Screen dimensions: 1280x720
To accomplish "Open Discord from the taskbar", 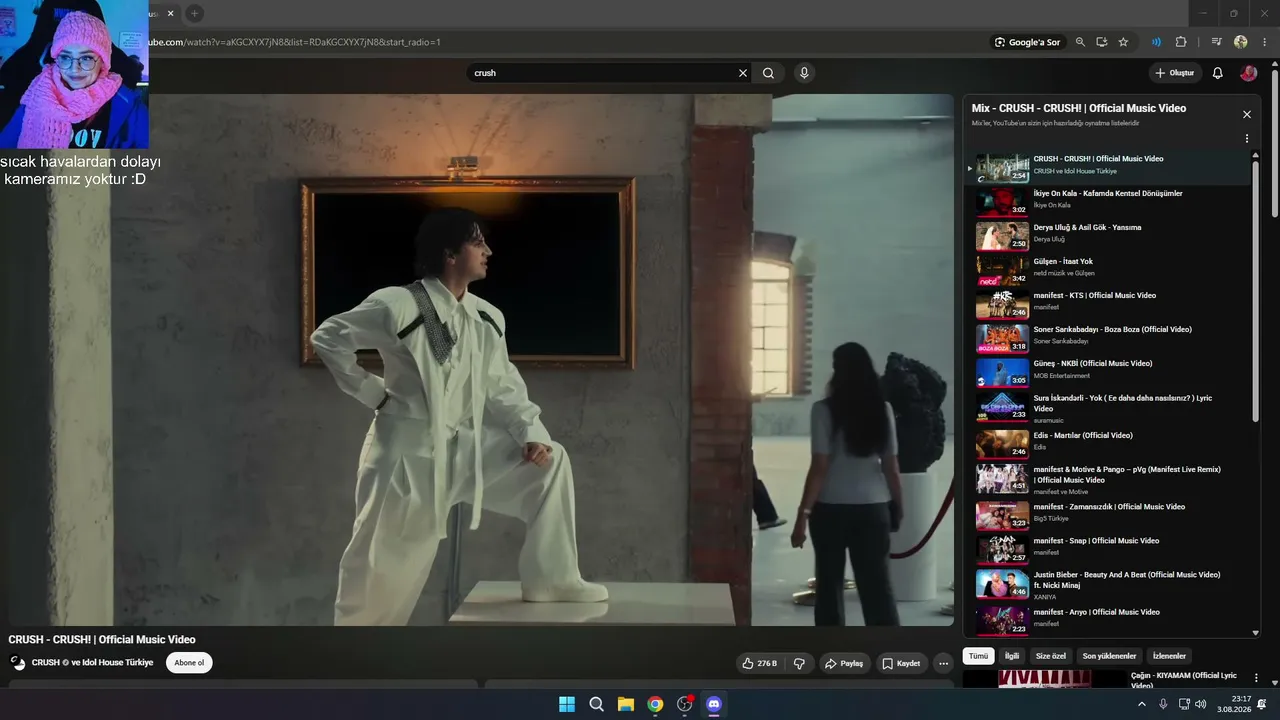I will (x=714, y=704).
